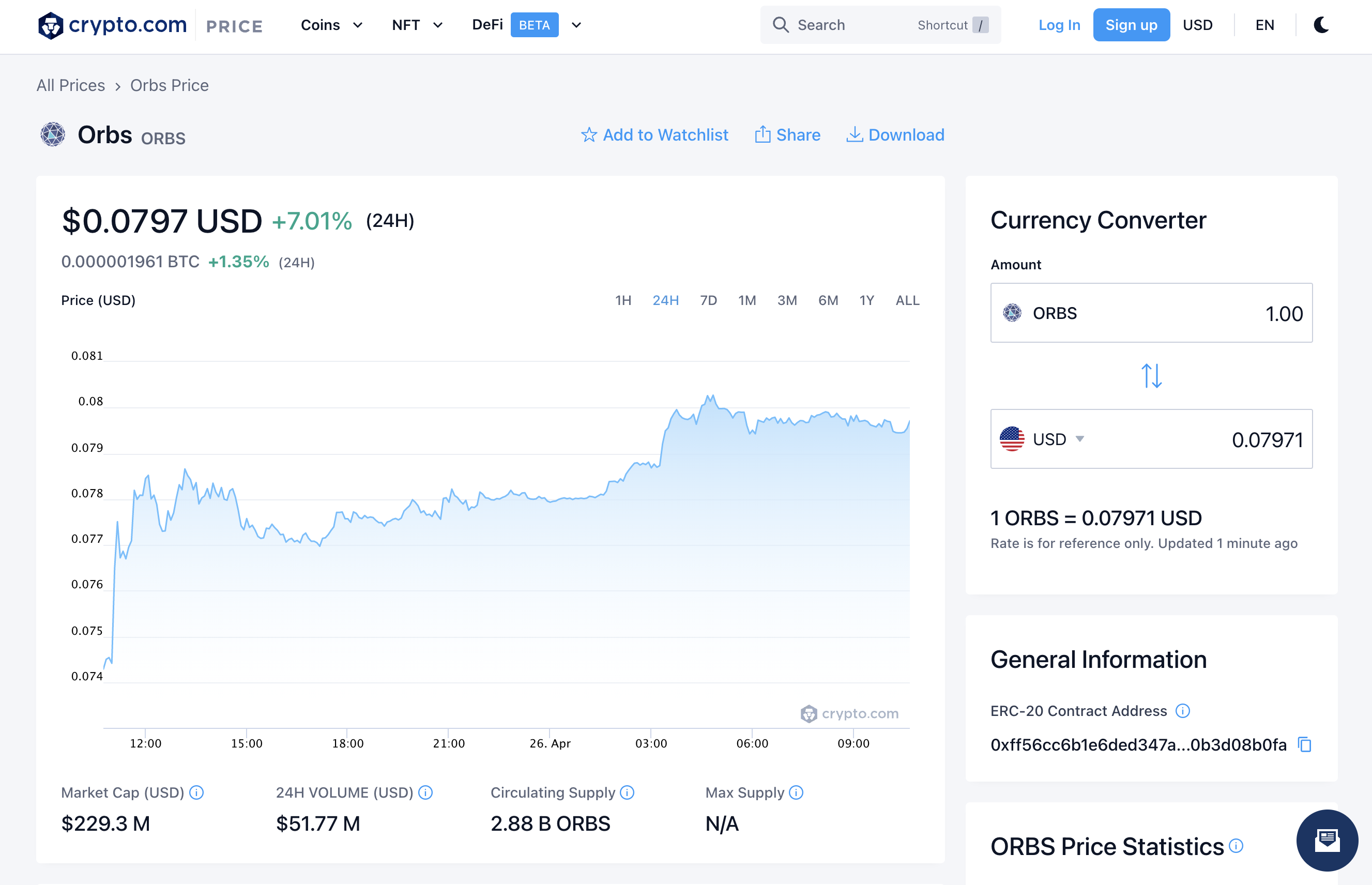Download the Orbs chart data
This screenshot has height=885, width=1372.
tap(895, 135)
